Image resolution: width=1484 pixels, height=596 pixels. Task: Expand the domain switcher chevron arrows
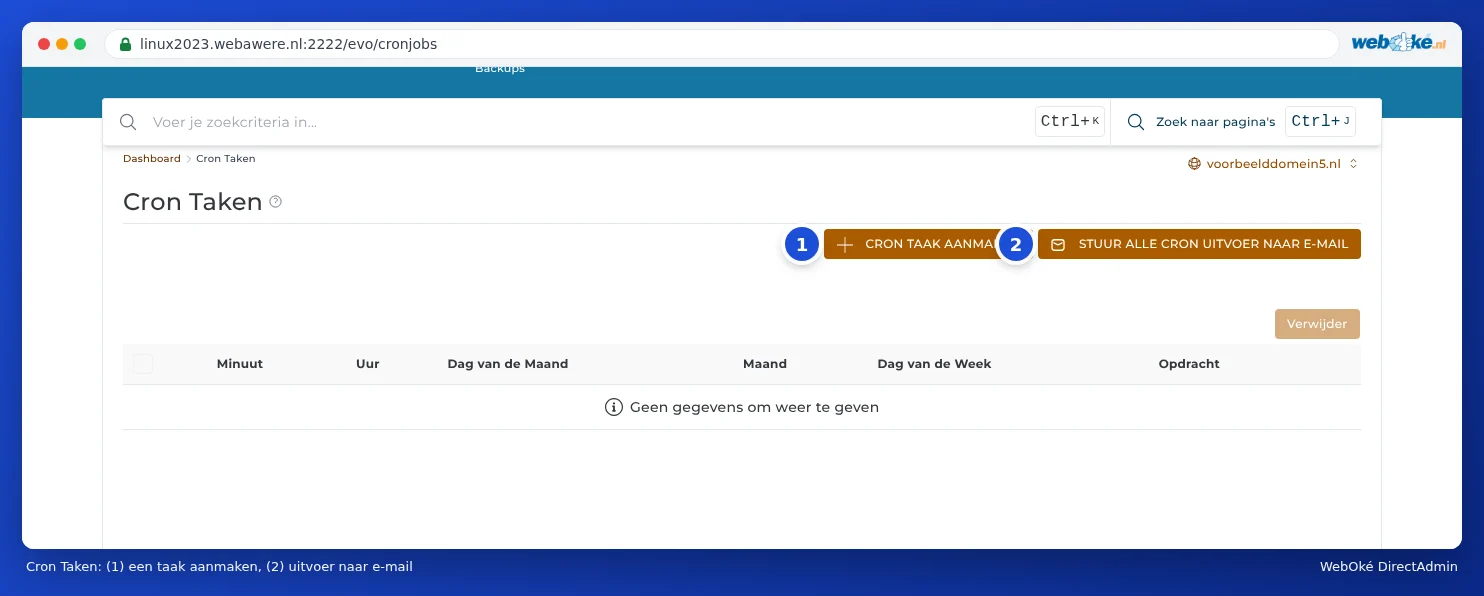click(x=1353, y=164)
